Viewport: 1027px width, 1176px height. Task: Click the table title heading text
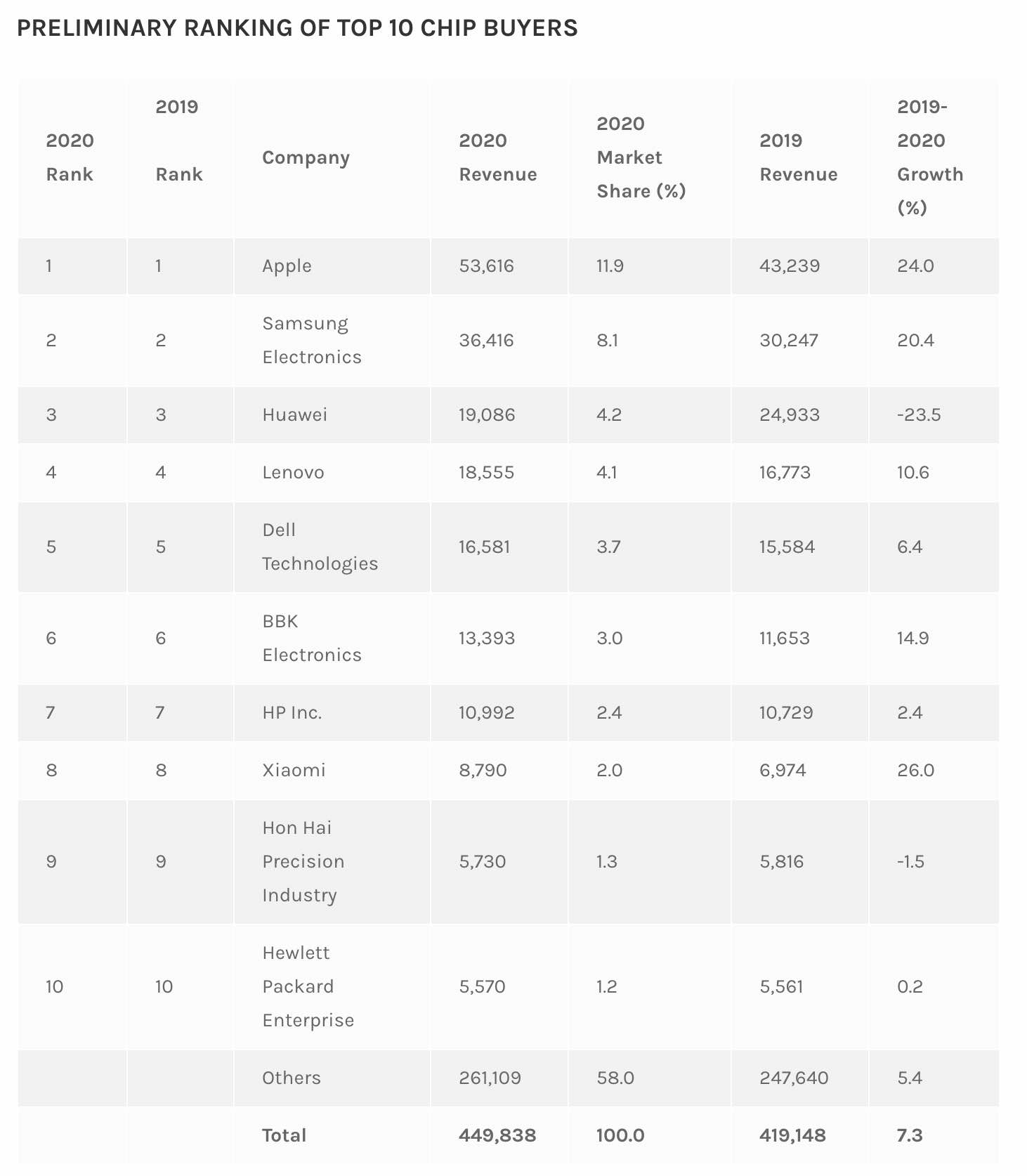(x=297, y=28)
